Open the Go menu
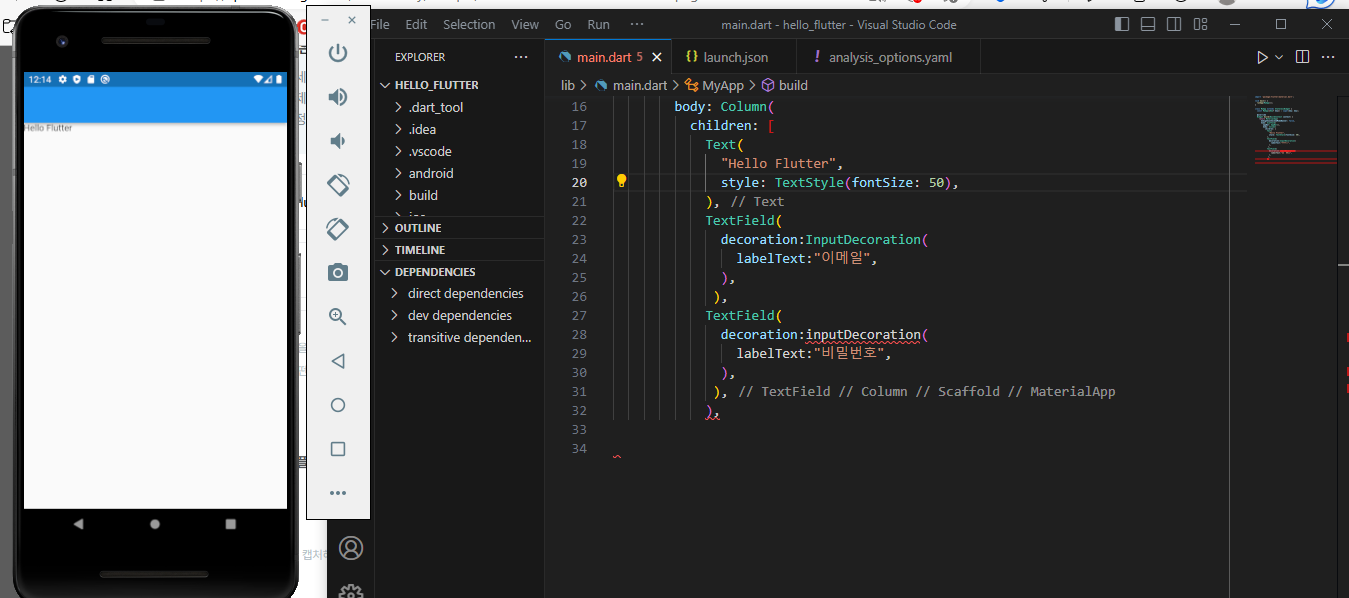 point(563,24)
